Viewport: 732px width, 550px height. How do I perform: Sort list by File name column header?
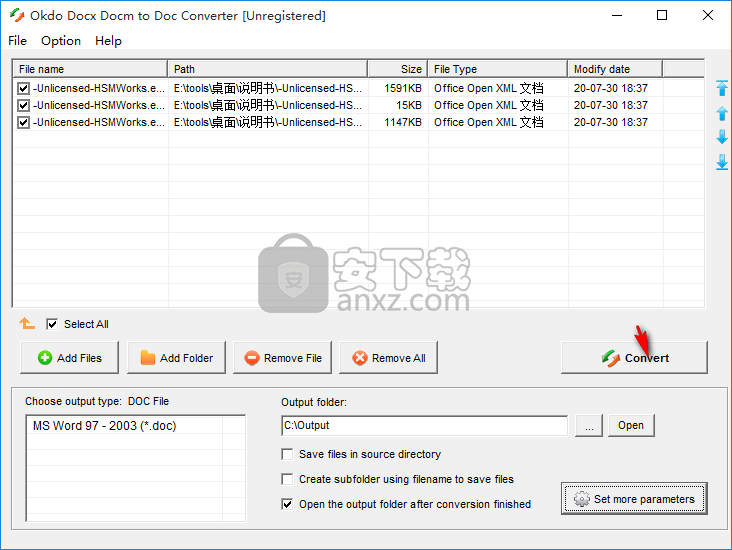(x=90, y=69)
